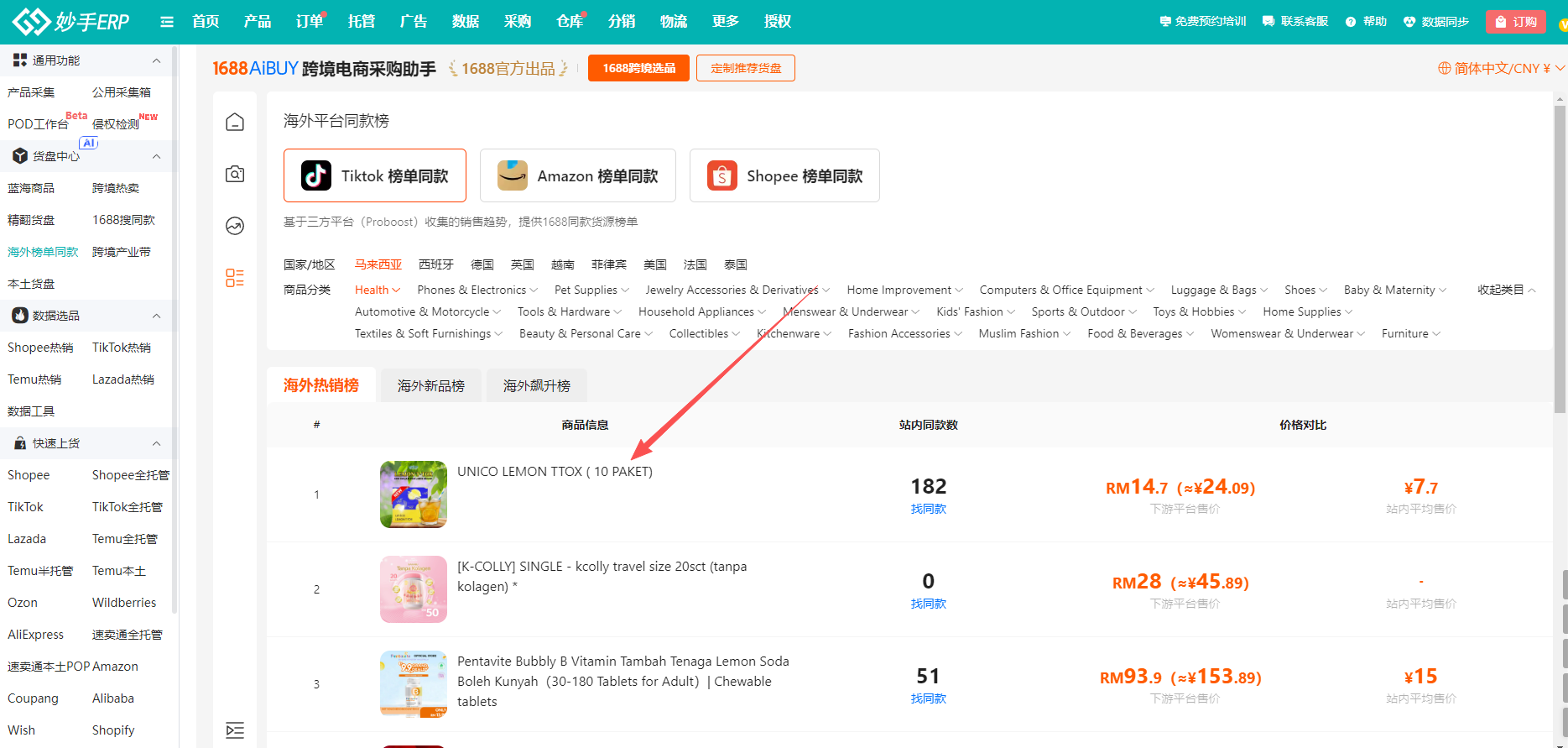
Task: Open 仓库 in top menu
Action: click(570, 22)
